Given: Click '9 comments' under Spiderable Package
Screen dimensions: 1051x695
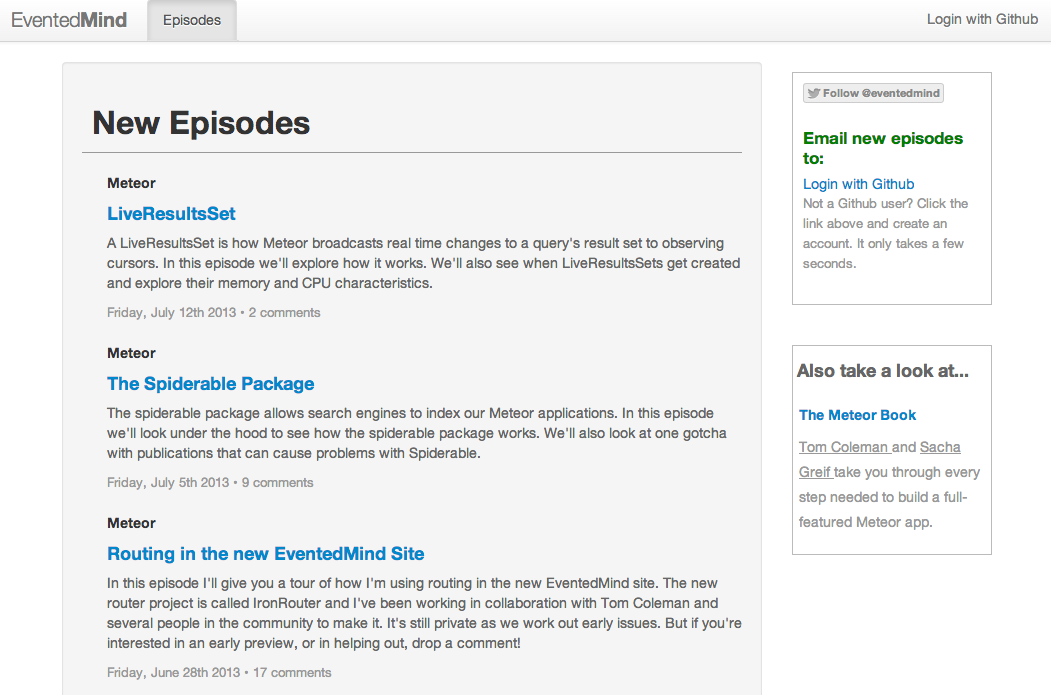Looking at the screenshot, I should [x=277, y=483].
